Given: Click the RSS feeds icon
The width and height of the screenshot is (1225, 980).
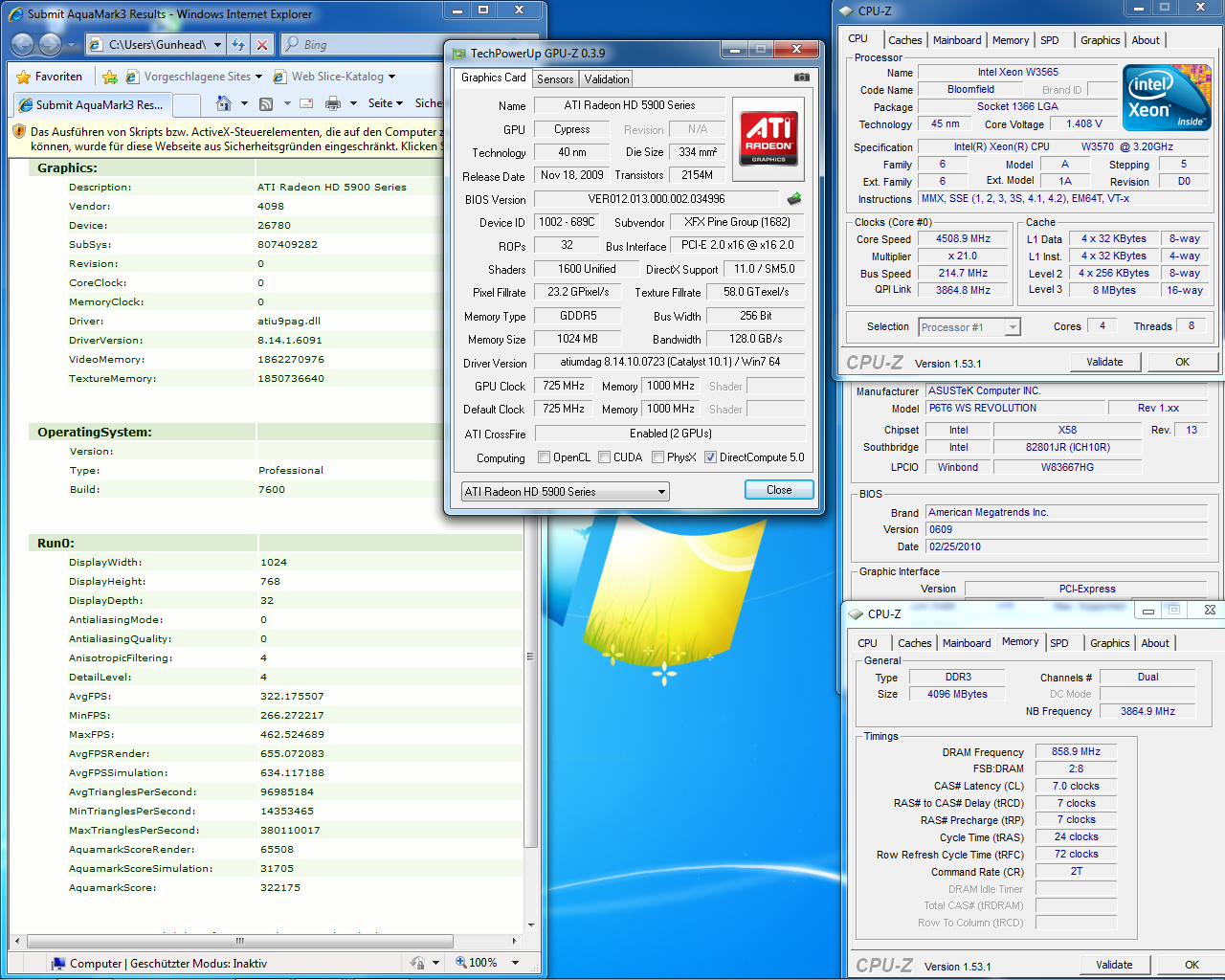Looking at the screenshot, I should click(x=266, y=103).
